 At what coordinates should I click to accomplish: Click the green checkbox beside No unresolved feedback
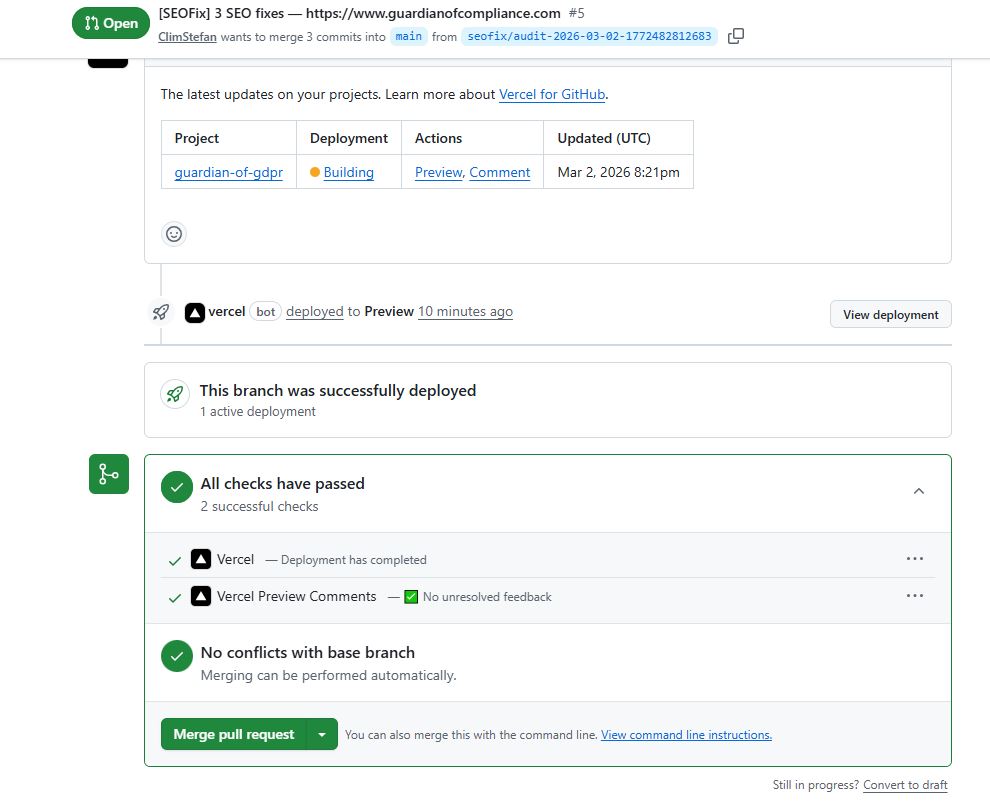[411, 597]
